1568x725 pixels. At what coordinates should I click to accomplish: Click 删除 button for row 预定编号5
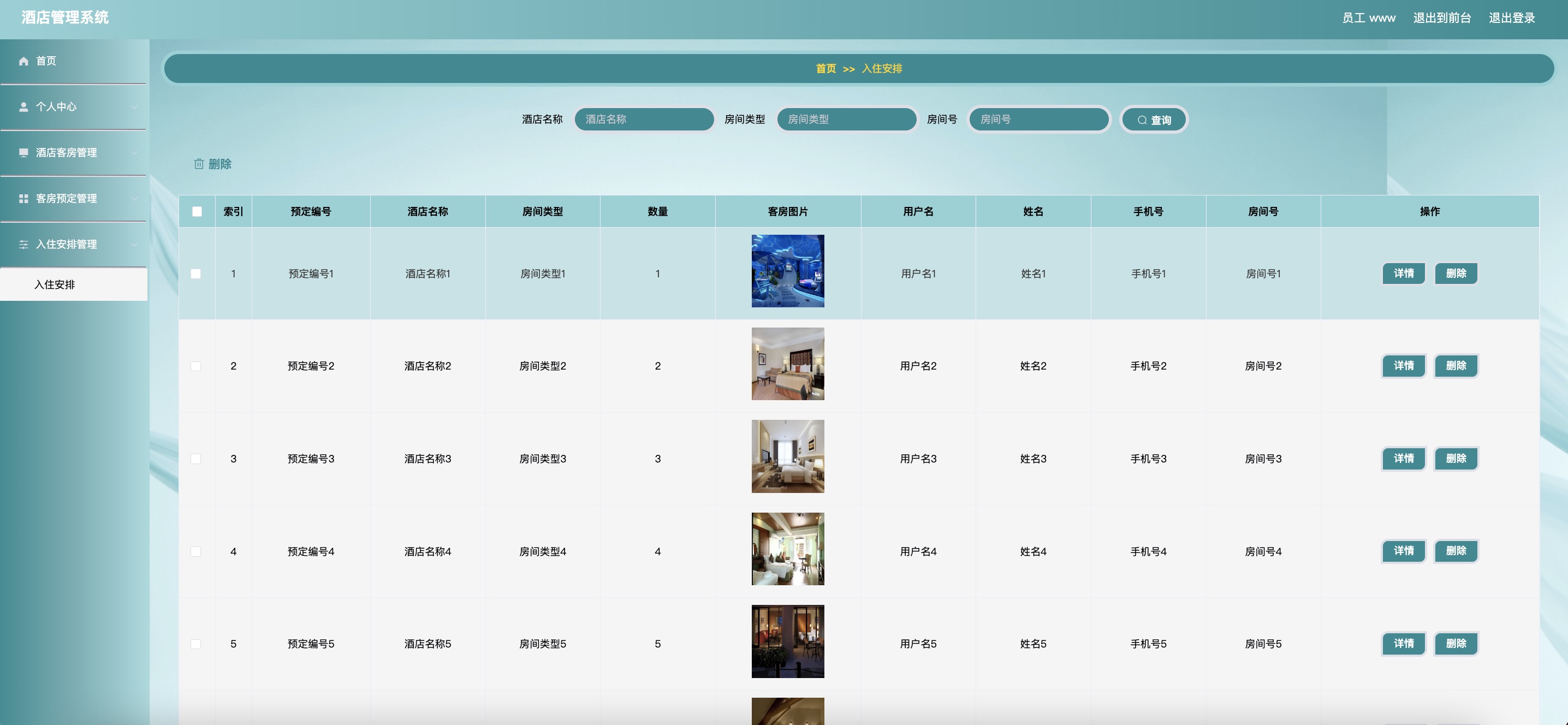coord(1456,644)
